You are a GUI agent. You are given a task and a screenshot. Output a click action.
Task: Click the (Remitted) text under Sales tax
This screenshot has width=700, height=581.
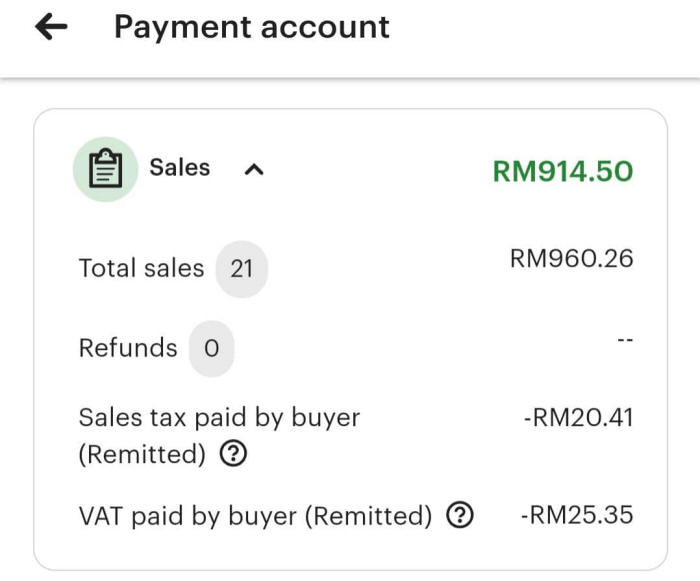(142, 455)
